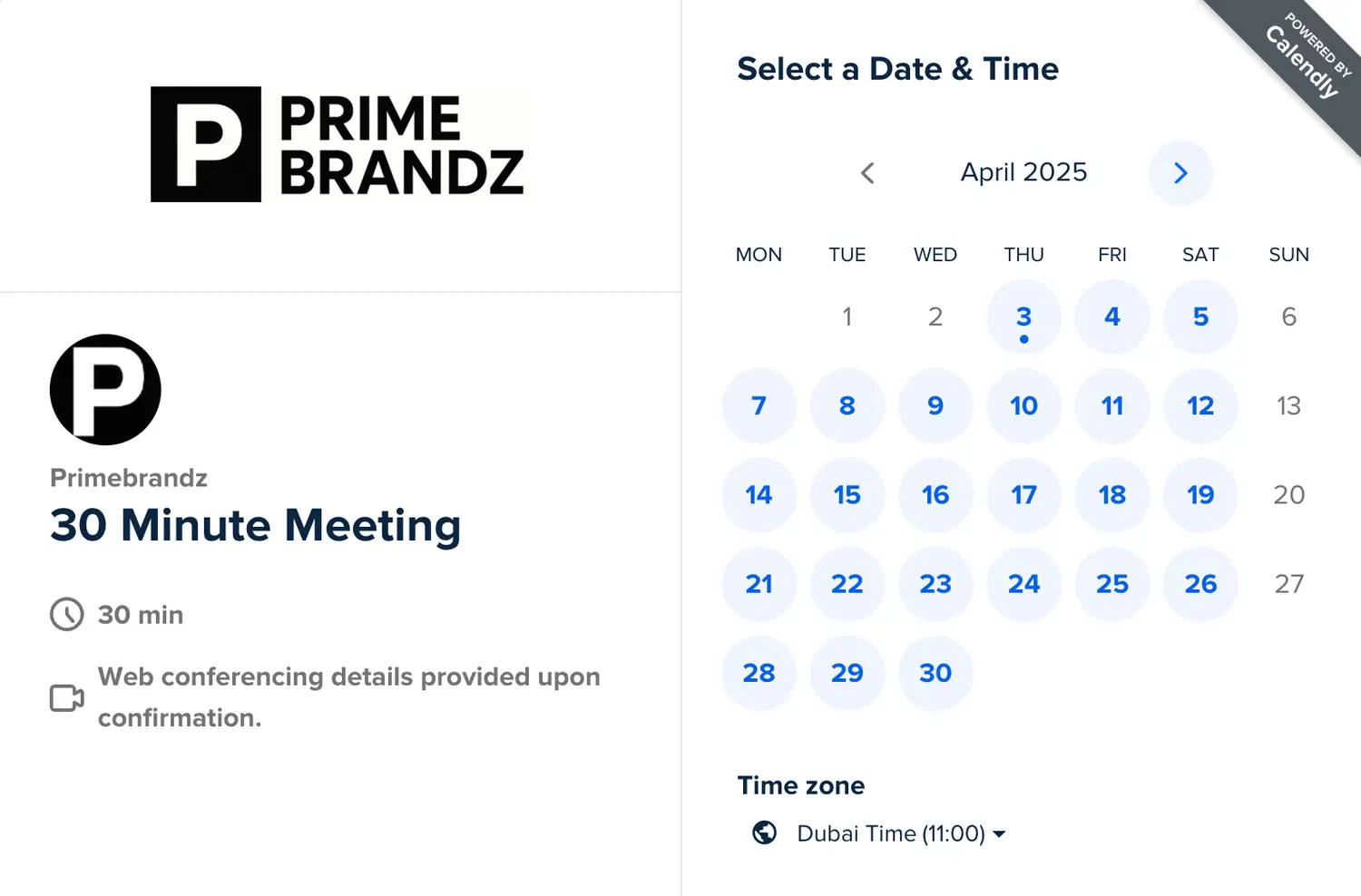Screen dimensions: 1361x896
Task: Select April 3 on the calendar
Action: point(1023,317)
